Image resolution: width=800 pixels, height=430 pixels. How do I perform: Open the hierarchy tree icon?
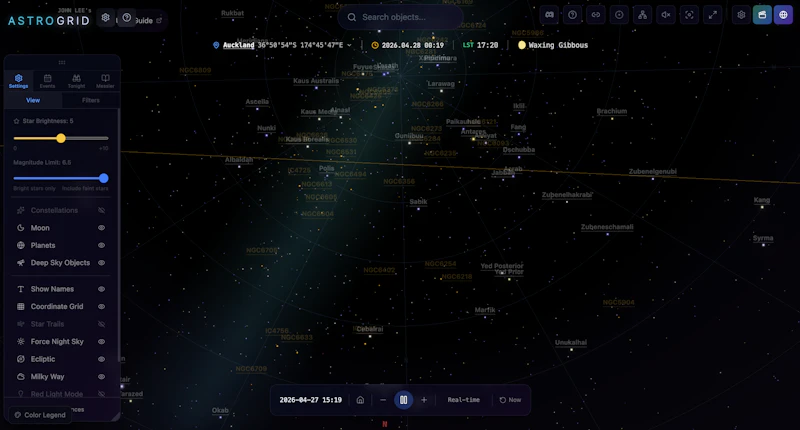tap(642, 15)
